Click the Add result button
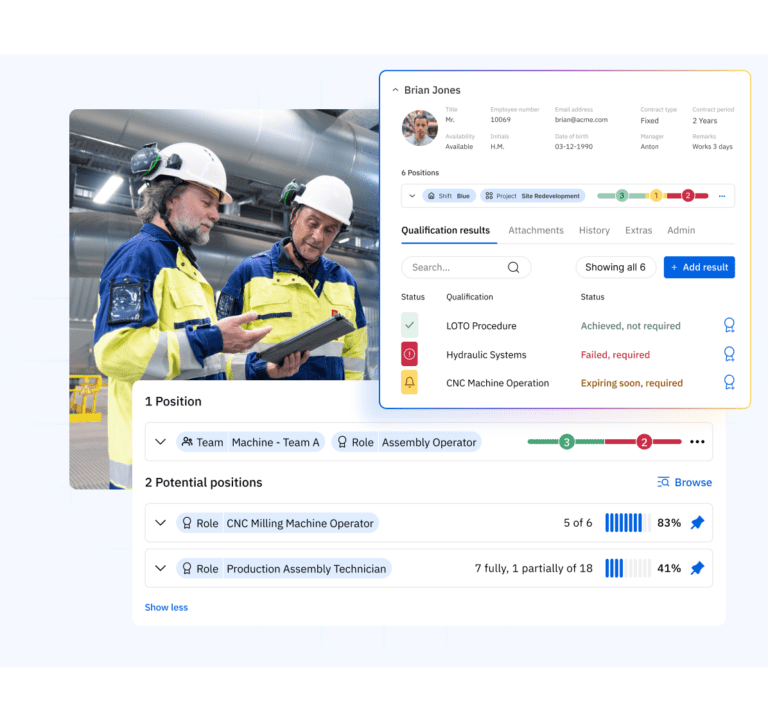This screenshot has height=722, width=768. [699, 267]
